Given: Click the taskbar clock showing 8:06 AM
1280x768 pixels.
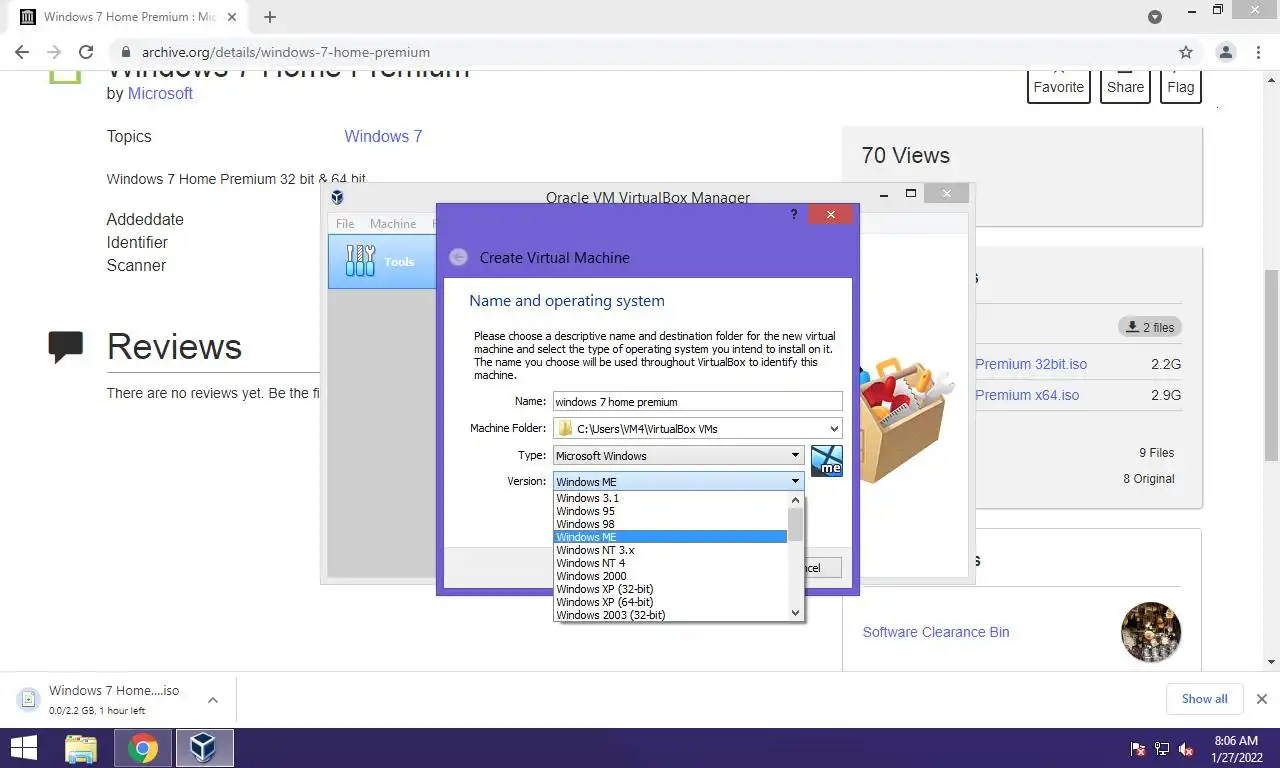Looking at the screenshot, I should (x=1236, y=749).
